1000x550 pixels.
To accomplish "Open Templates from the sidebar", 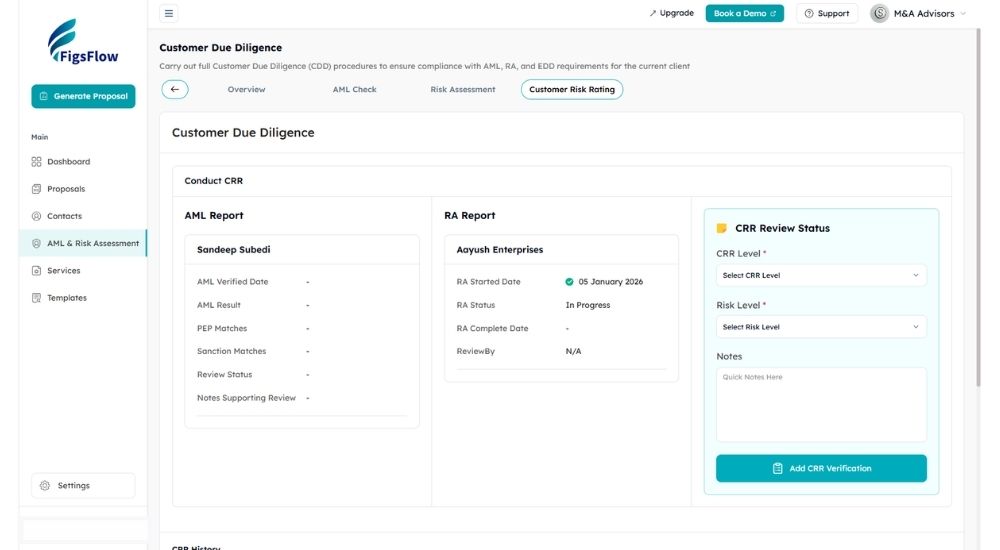I will click(83, 298).
